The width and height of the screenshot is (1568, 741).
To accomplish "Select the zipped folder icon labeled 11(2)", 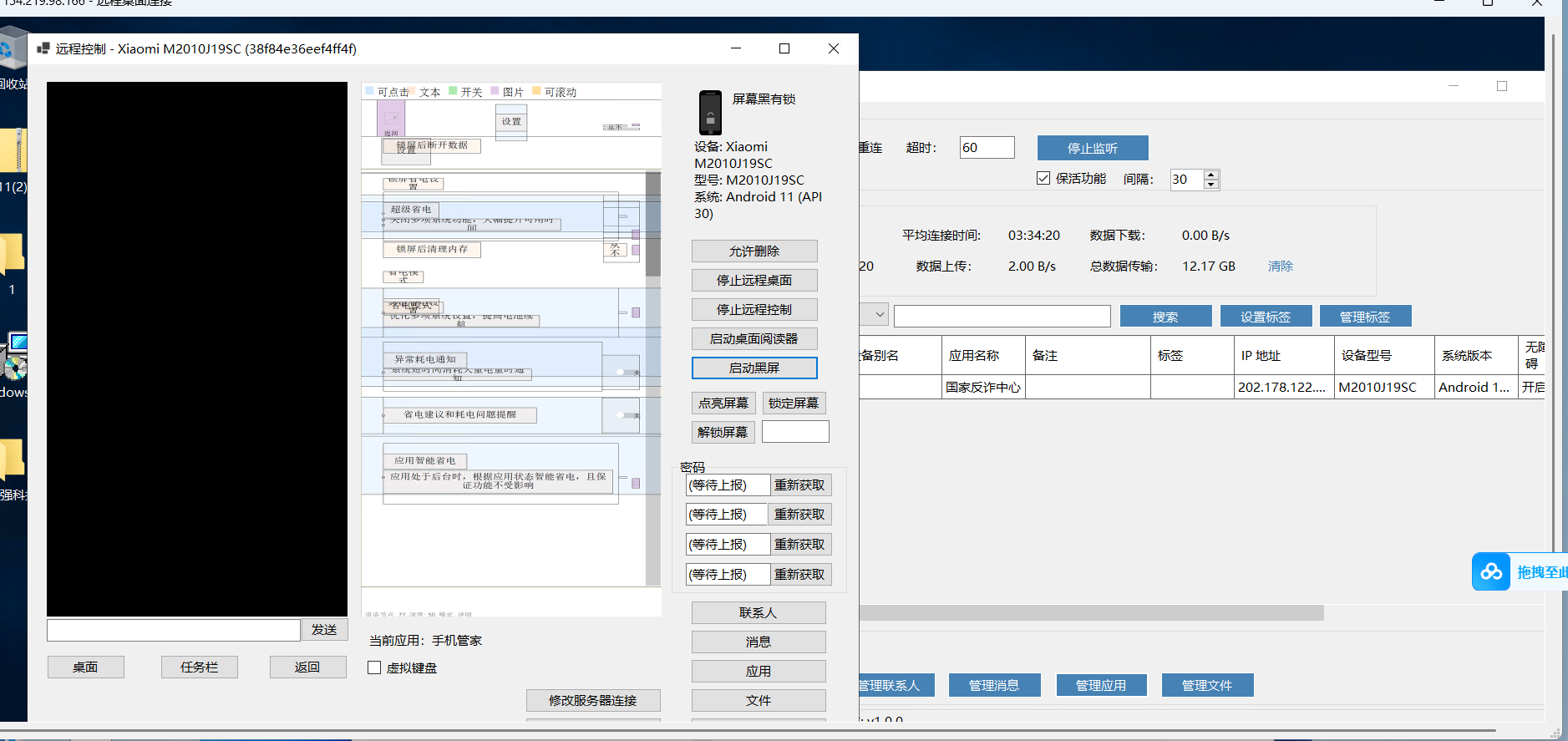I will pos(13,152).
